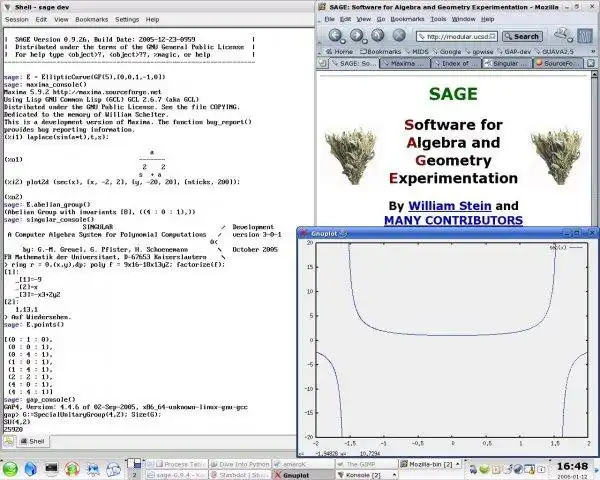Switch to the SAGE: So... tab

pyautogui.click(x=354, y=63)
